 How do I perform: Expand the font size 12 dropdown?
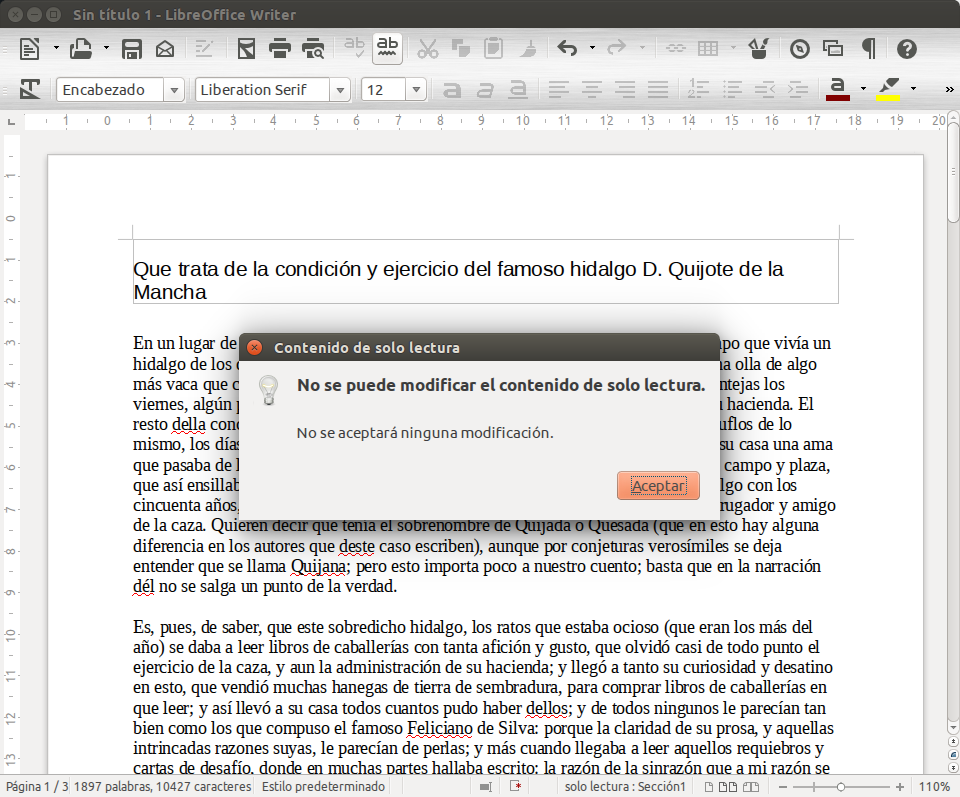coord(416,90)
